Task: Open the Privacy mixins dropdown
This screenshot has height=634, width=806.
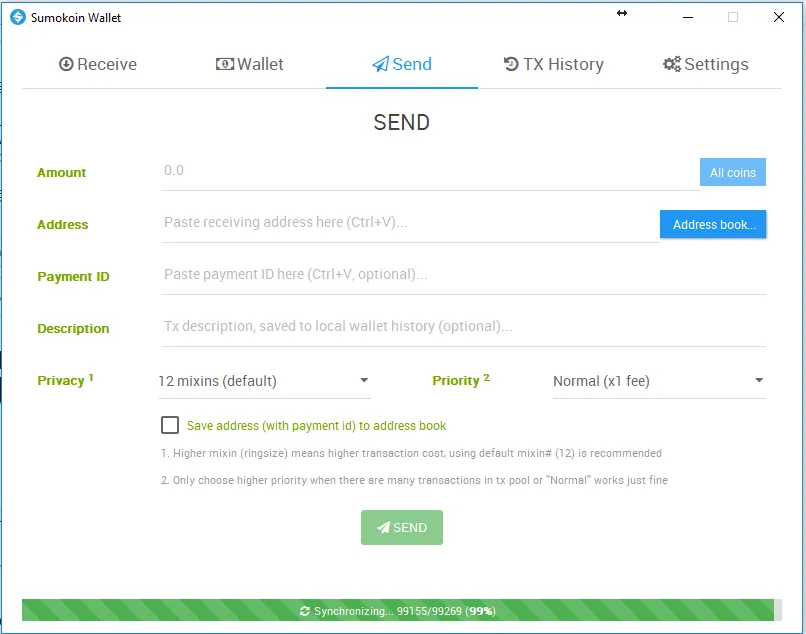Action: [x=264, y=381]
